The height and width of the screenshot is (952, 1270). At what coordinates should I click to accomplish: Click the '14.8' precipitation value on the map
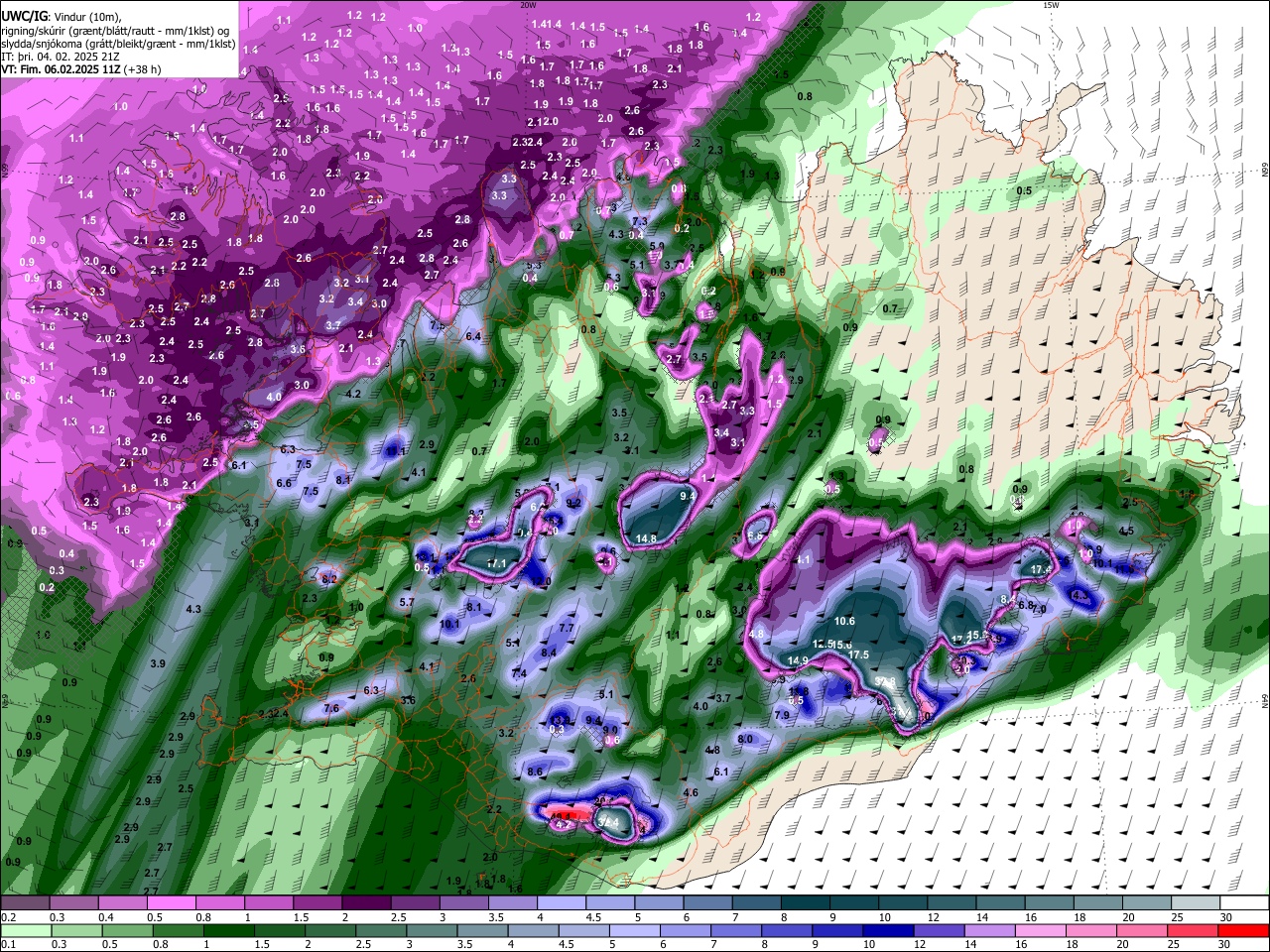click(x=646, y=538)
